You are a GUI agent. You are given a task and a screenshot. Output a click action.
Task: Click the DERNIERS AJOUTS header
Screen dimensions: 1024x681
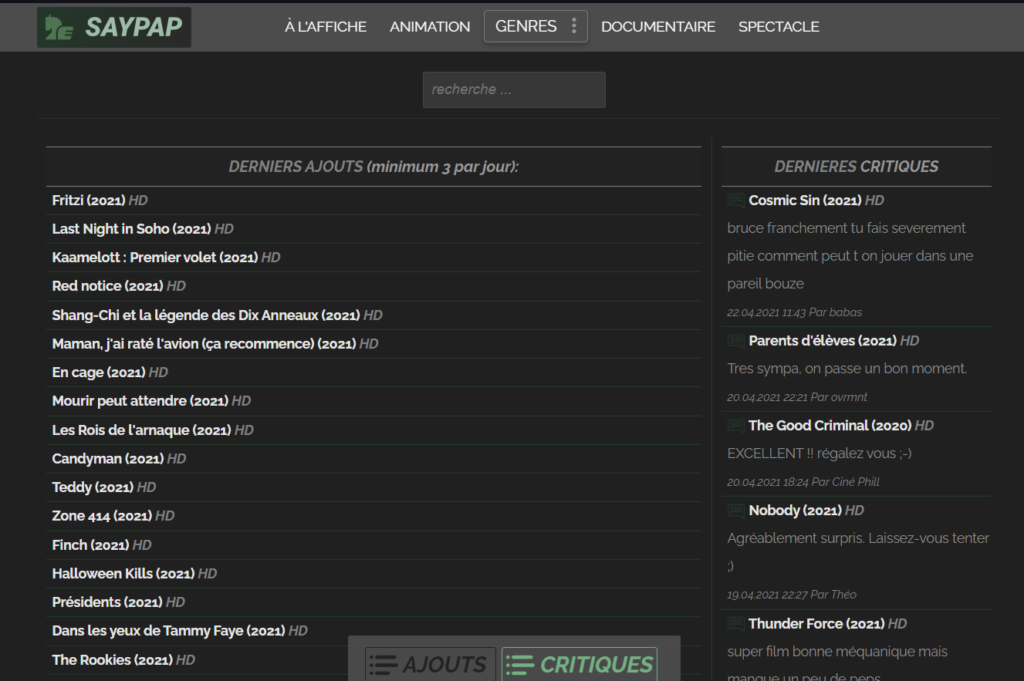point(374,167)
